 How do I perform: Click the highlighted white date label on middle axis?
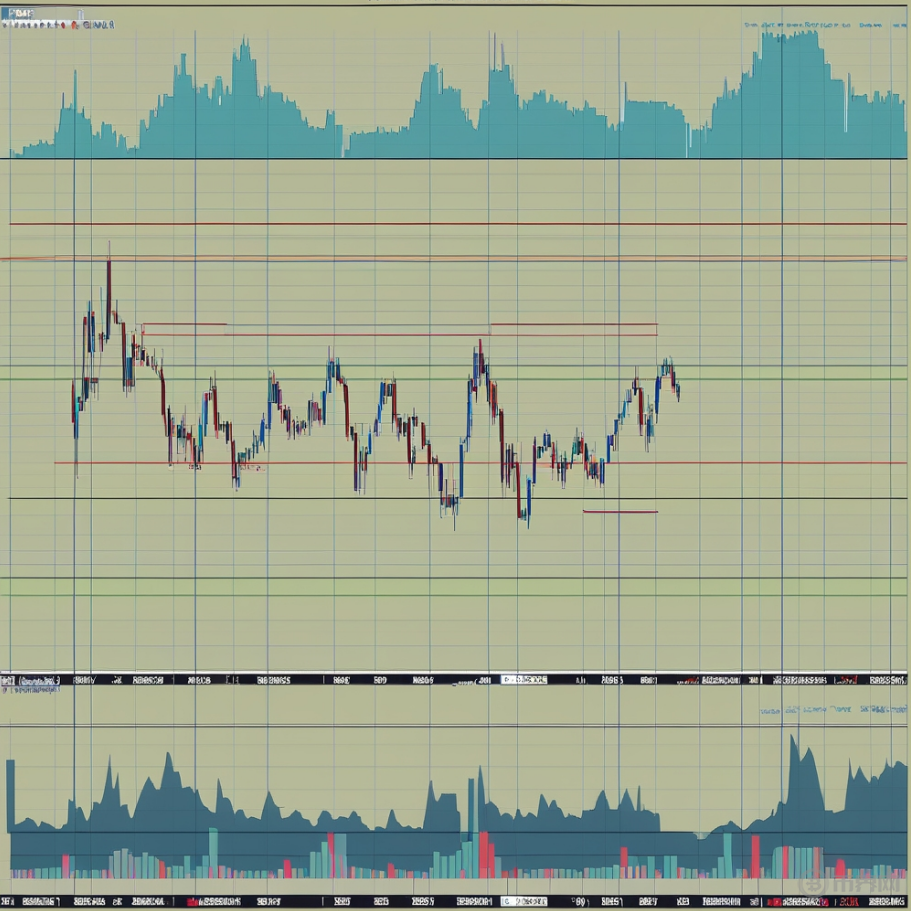tap(524, 679)
